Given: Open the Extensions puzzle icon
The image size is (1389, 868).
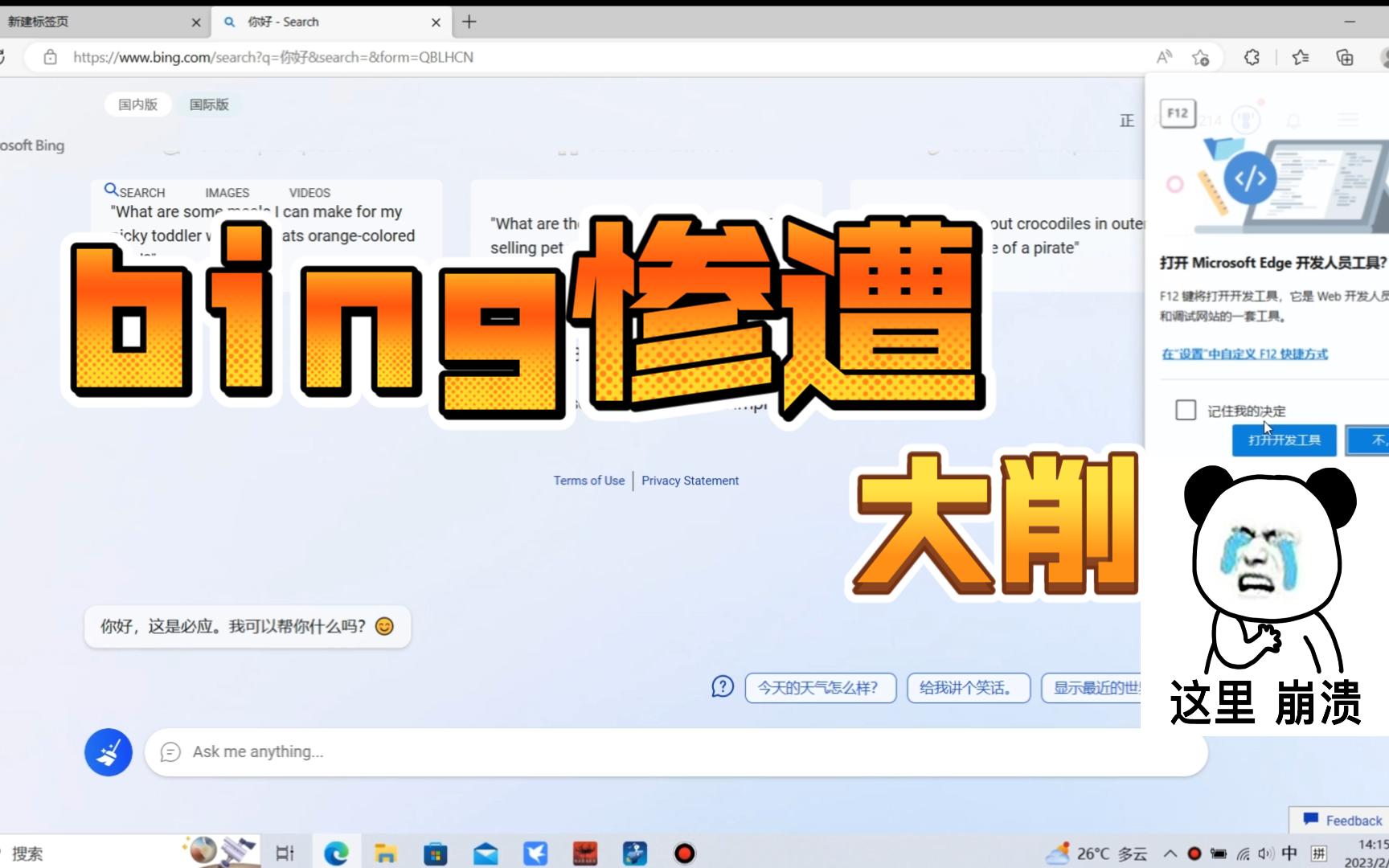Looking at the screenshot, I should [1252, 57].
